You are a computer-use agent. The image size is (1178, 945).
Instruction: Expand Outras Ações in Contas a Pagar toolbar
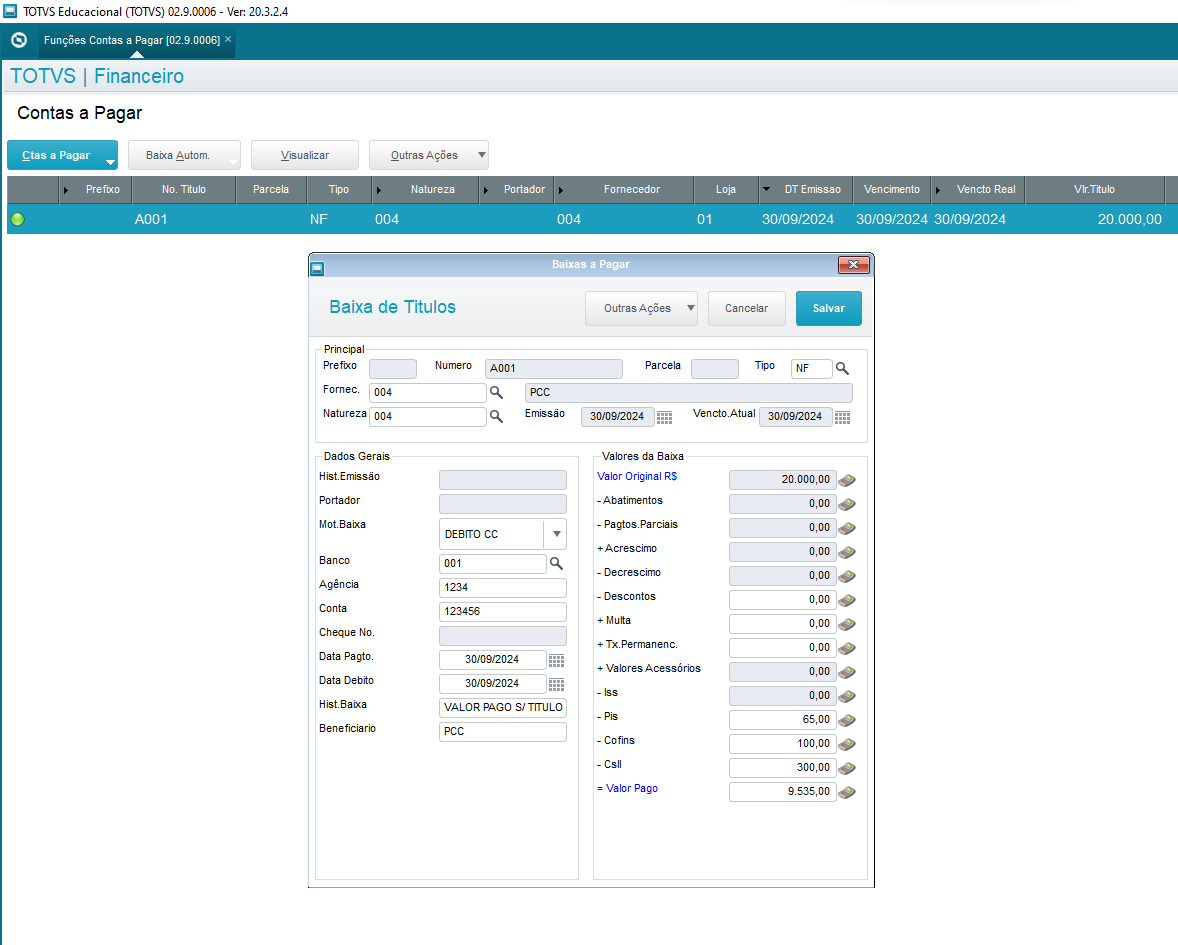[429, 155]
